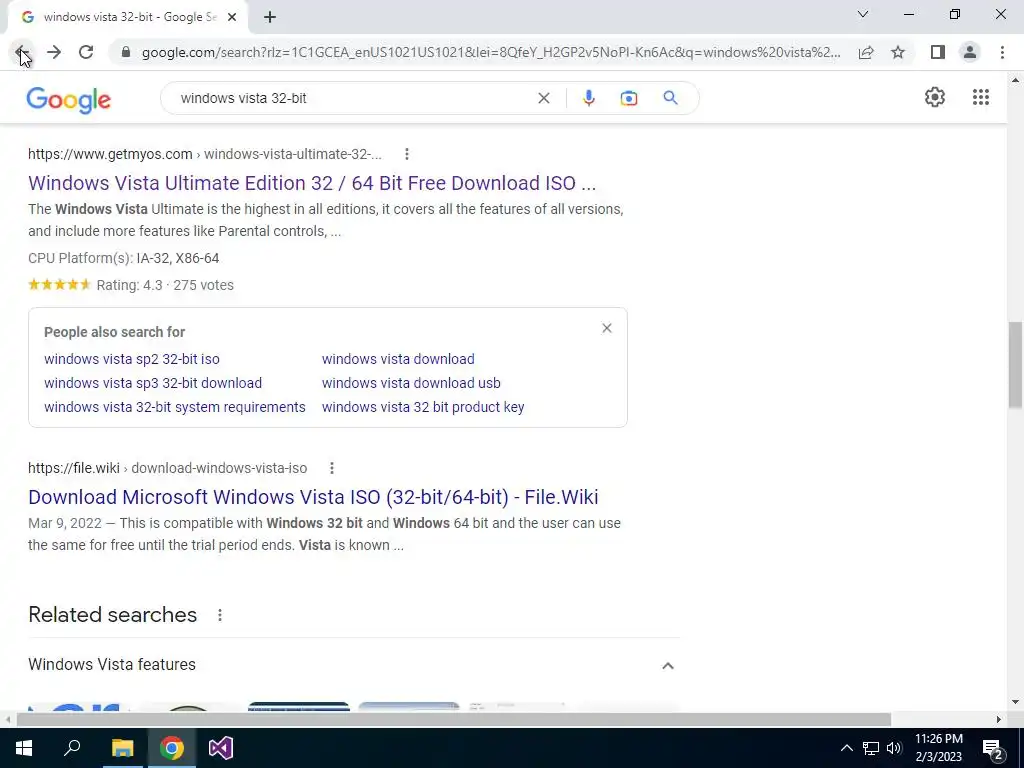Select 'windows vista sp3 32-bit download' suggestion
This screenshot has height=768, width=1024.
pyautogui.click(x=153, y=383)
